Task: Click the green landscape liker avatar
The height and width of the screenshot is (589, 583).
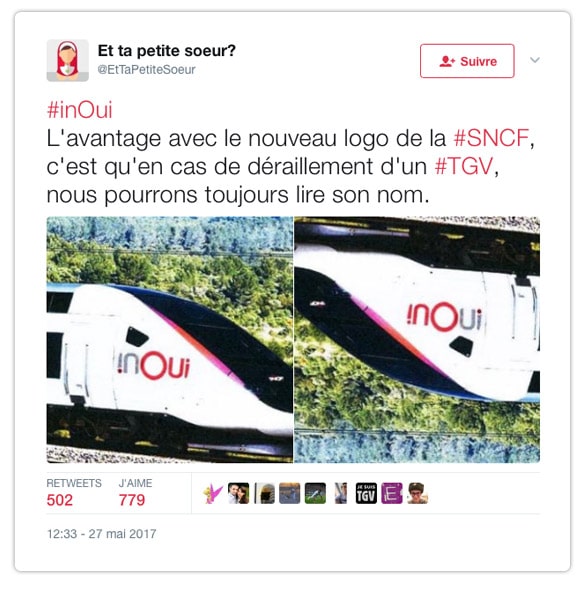Action: tap(315, 493)
